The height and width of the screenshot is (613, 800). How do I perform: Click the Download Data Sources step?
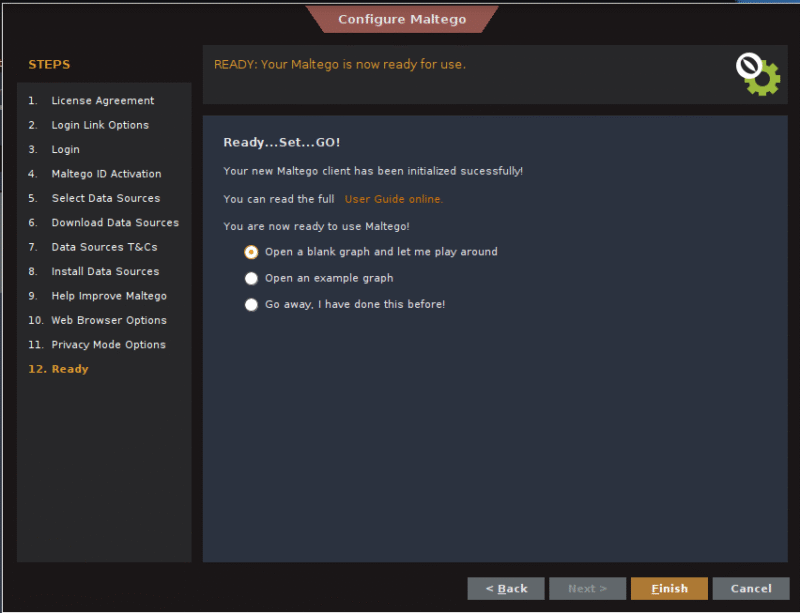(x=115, y=223)
